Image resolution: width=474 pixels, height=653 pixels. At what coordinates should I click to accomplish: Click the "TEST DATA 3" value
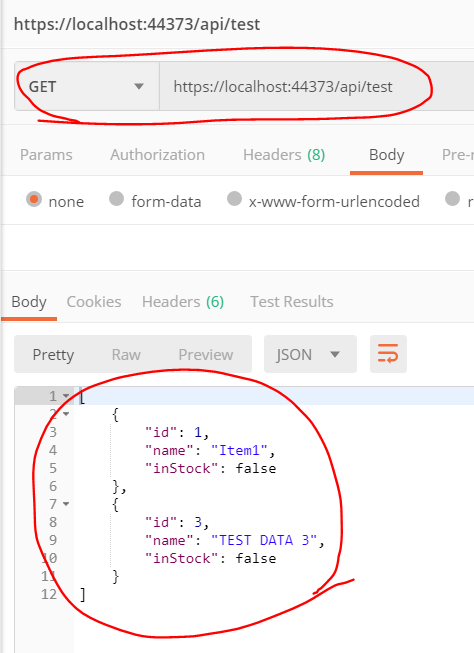point(264,540)
